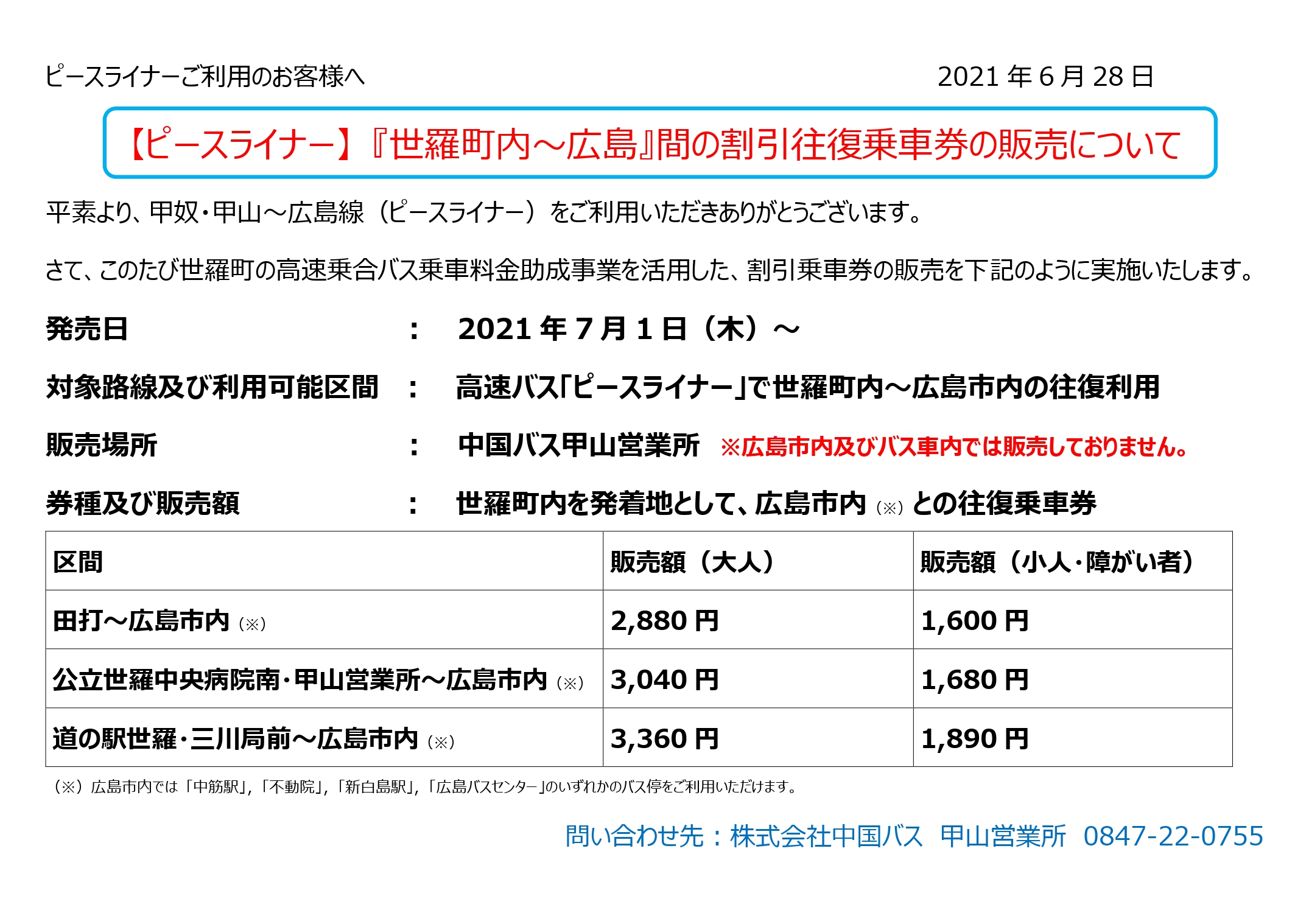Click the 販売額(大人) column header
This screenshot has width=1309, height=924.
(x=692, y=561)
